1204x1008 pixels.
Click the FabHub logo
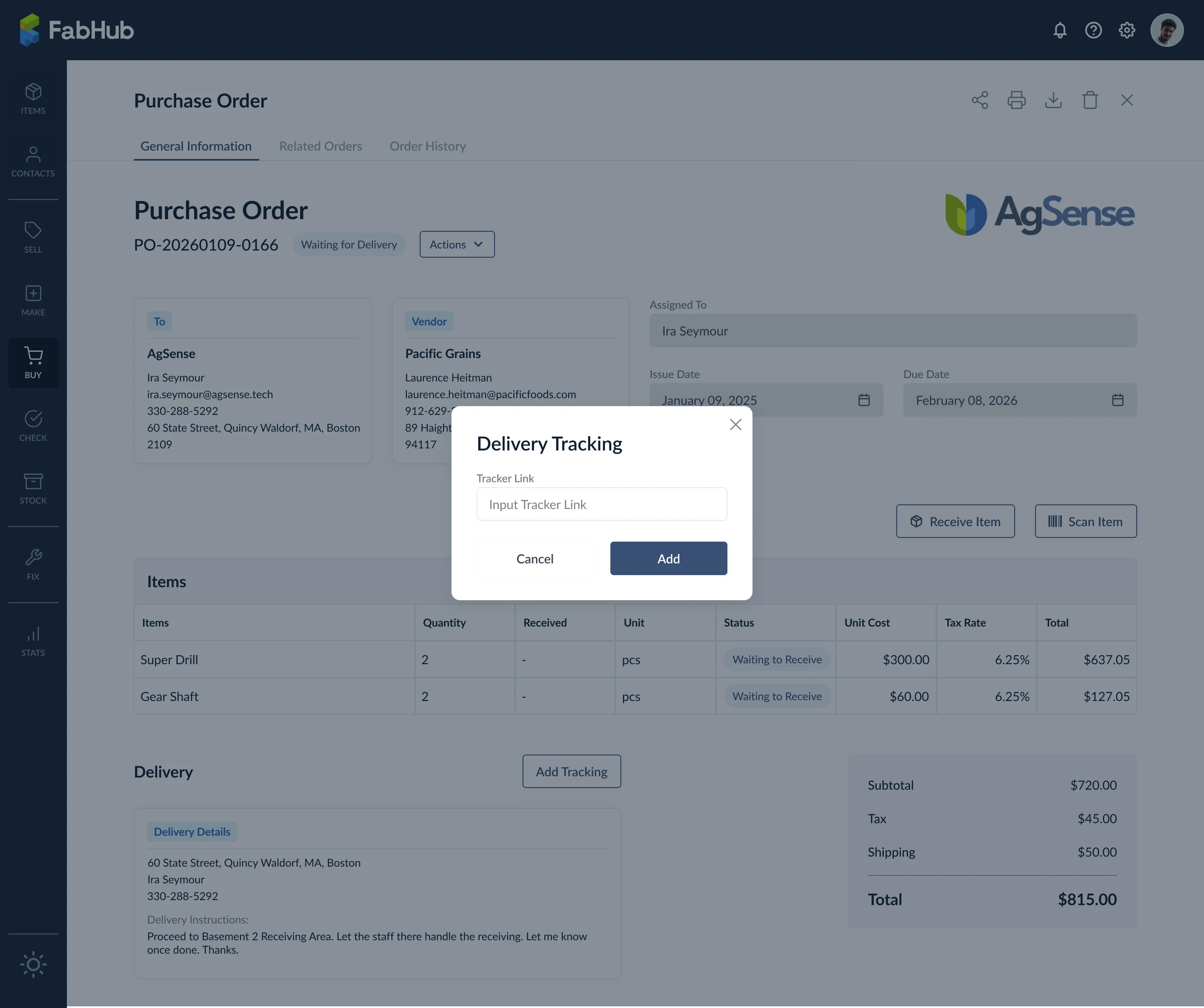coord(76,30)
